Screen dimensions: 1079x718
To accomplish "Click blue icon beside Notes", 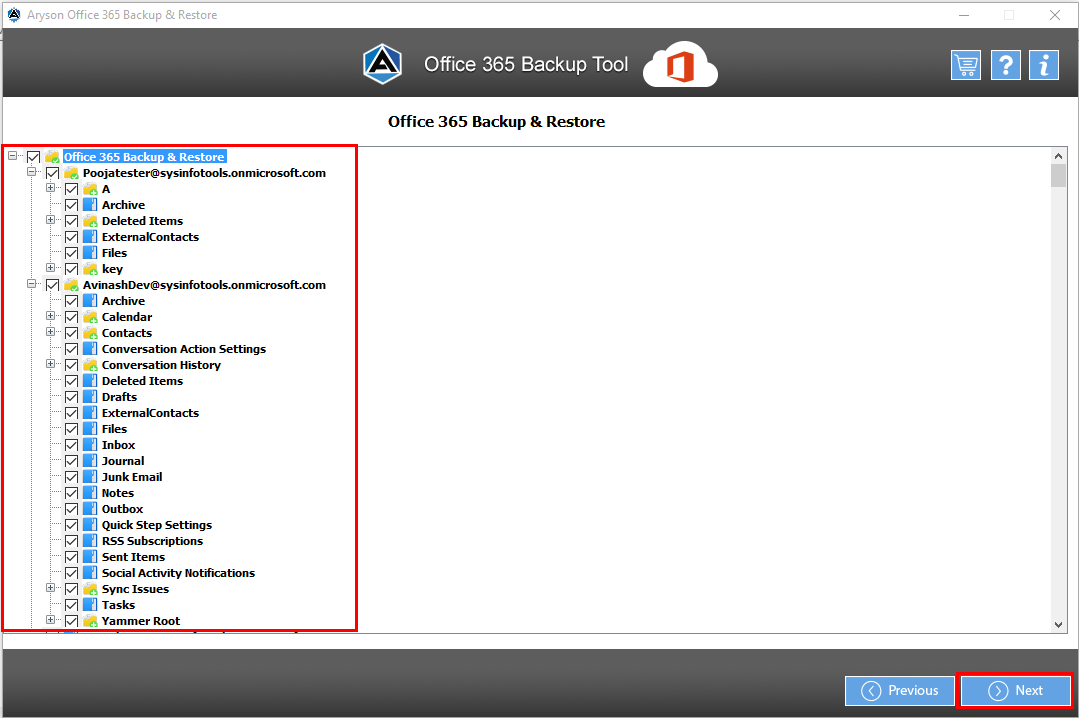I will pos(90,493).
